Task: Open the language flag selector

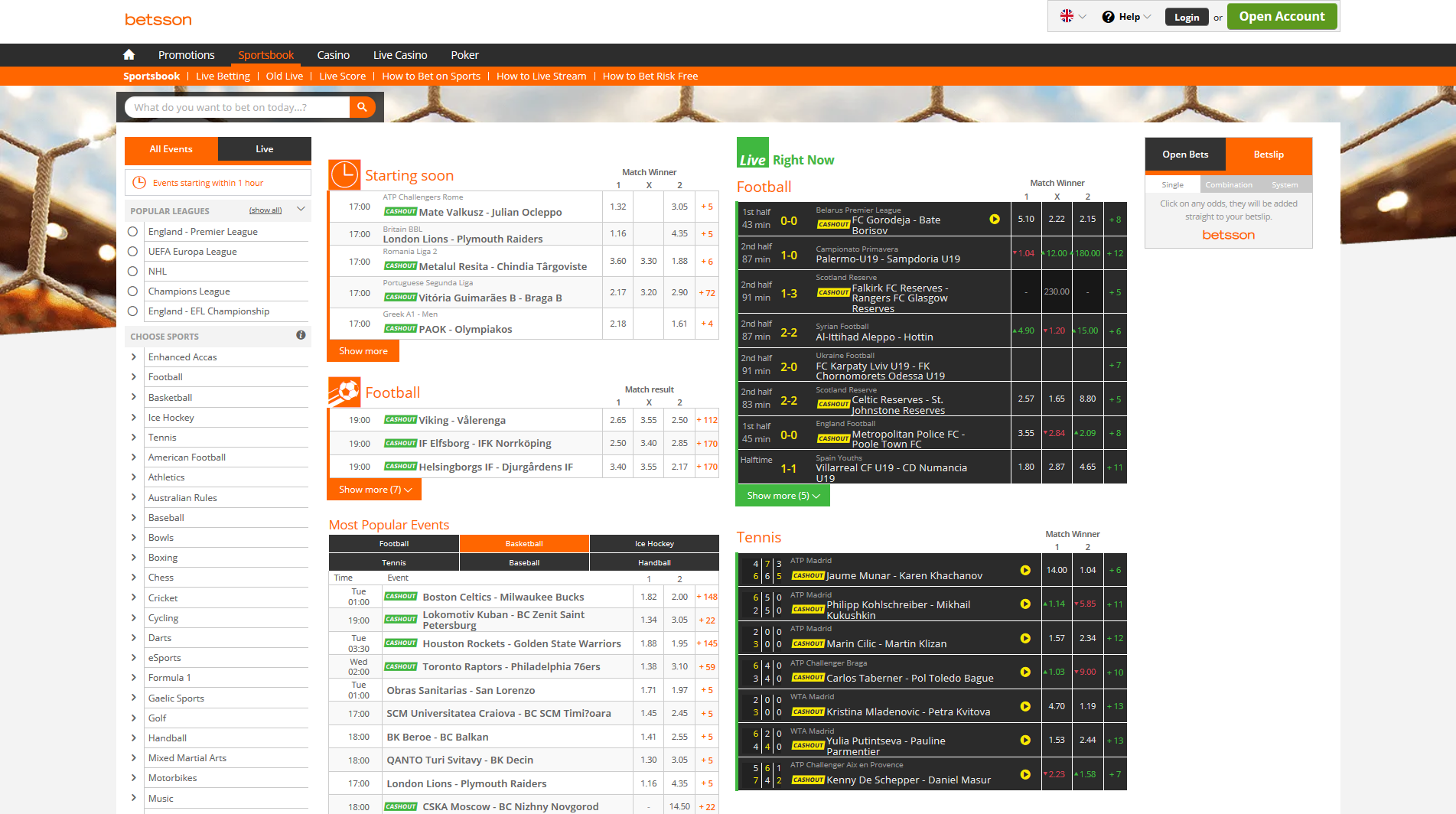Action: point(1073,16)
